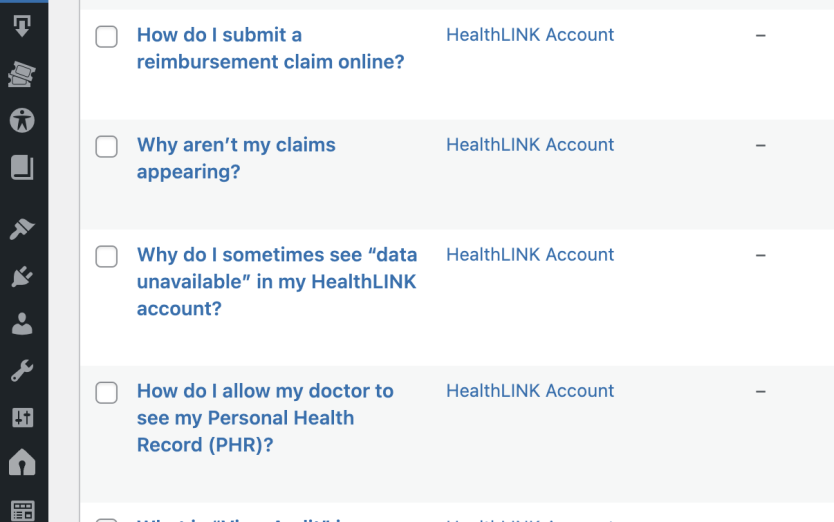
Task: Open the Tools wrench icon
Action: 22,371
